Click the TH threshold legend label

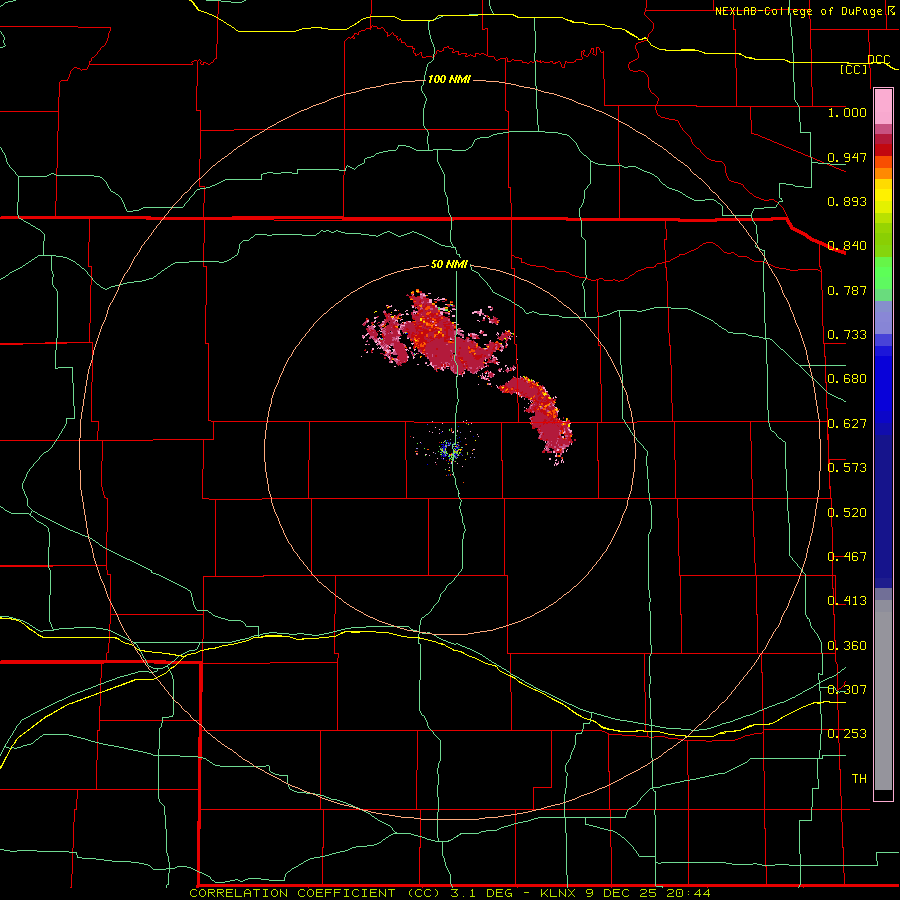coord(859,779)
